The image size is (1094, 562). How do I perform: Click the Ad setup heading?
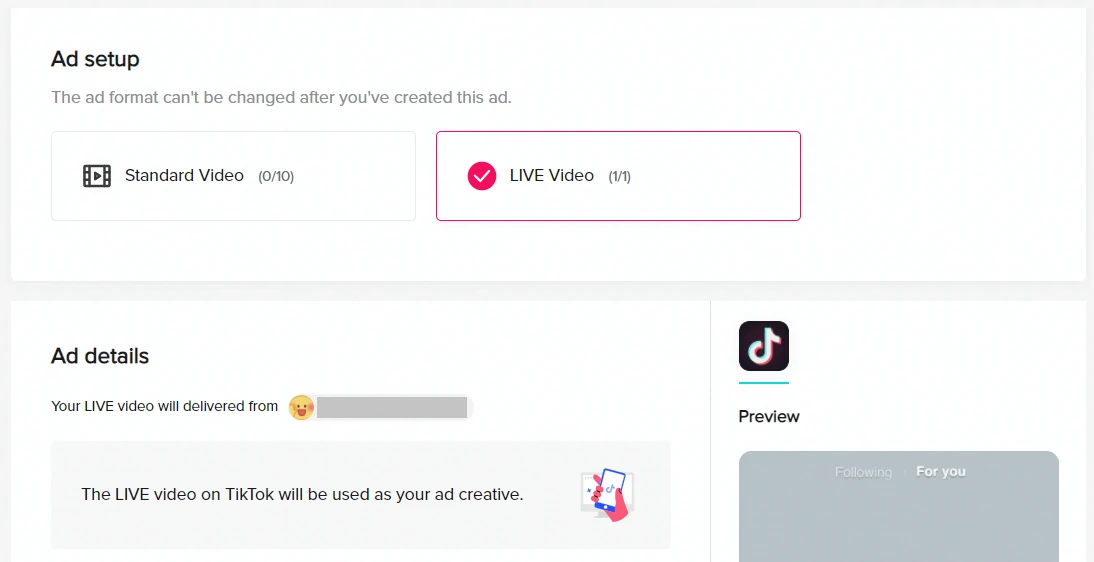tap(95, 59)
